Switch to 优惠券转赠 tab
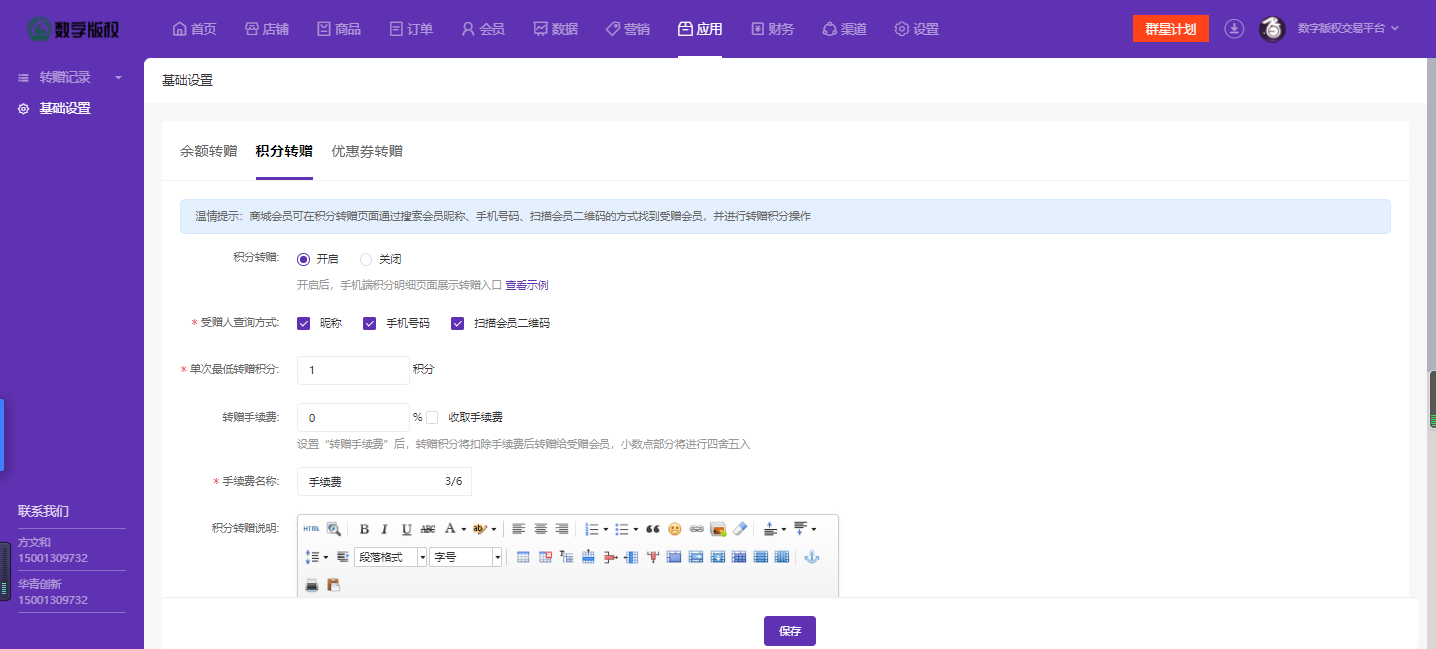The image size is (1436, 649). [x=367, y=151]
